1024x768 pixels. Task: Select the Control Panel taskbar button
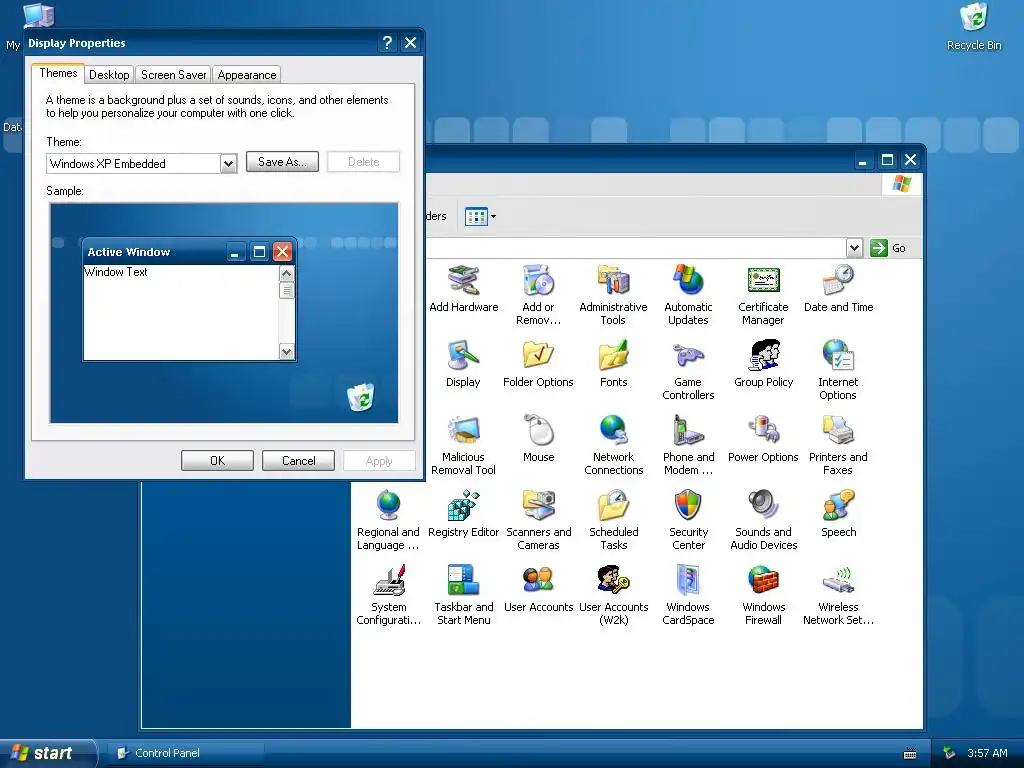[187, 753]
